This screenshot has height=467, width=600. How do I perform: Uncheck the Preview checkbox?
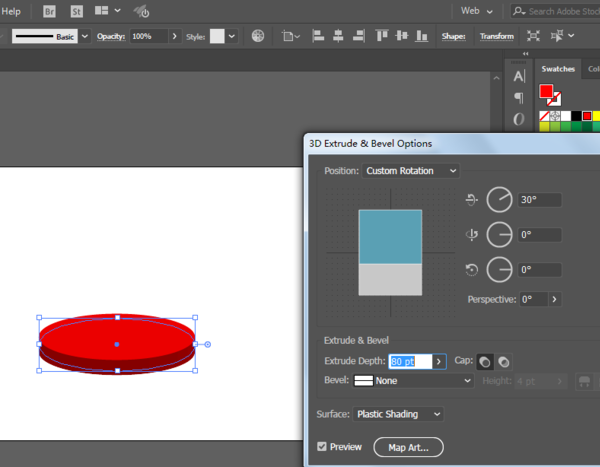pyautogui.click(x=322, y=447)
